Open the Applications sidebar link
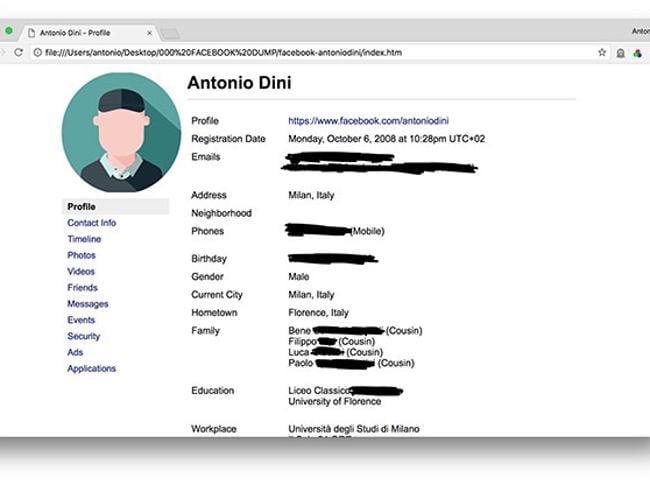Image resolution: width=650 pixels, height=485 pixels. (x=91, y=369)
